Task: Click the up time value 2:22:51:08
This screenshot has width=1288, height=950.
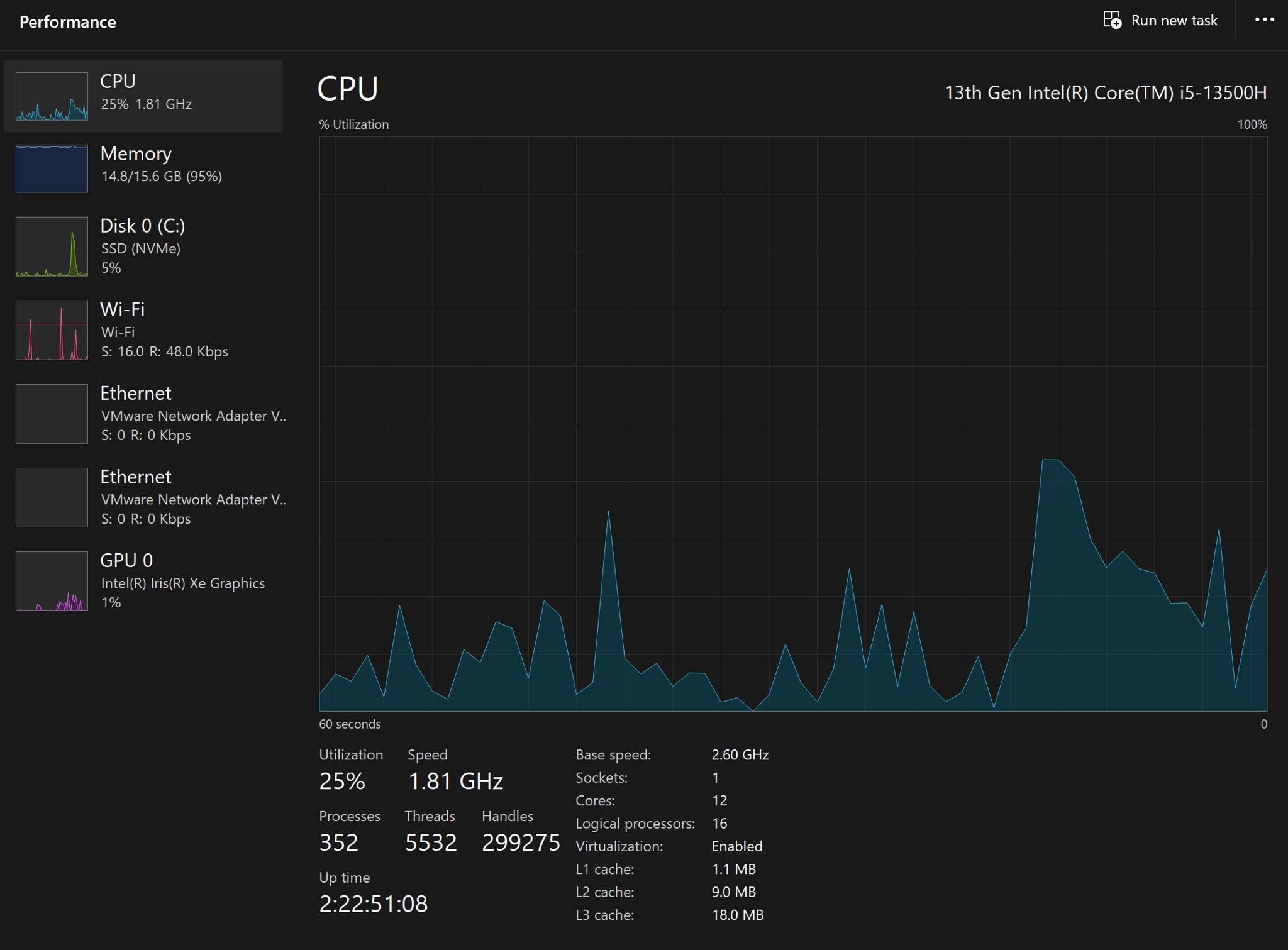Action: 374,904
